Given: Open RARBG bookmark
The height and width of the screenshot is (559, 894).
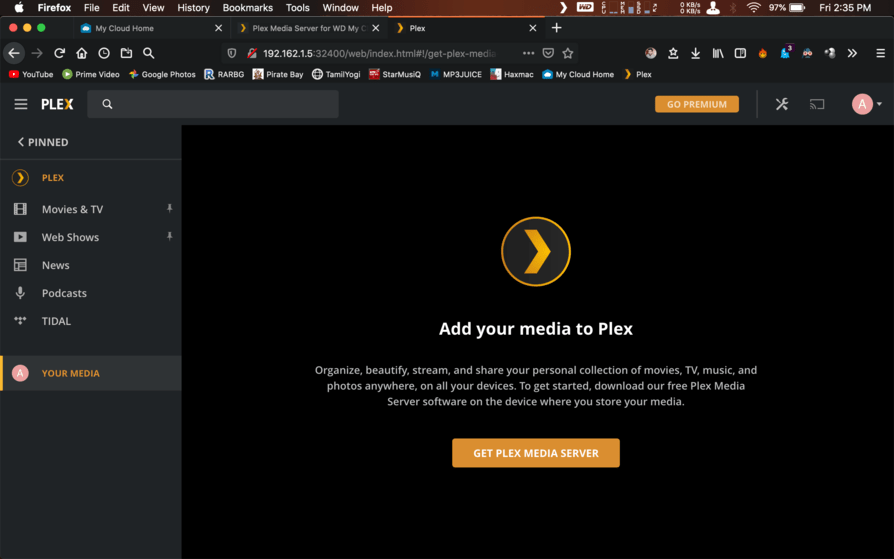Looking at the screenshot, I should pos(224,74).
